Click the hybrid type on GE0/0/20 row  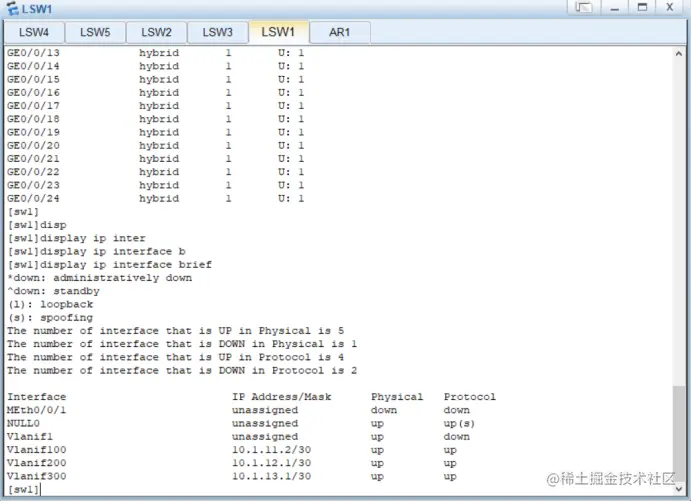pyautogui.click(x=159, y=145)
